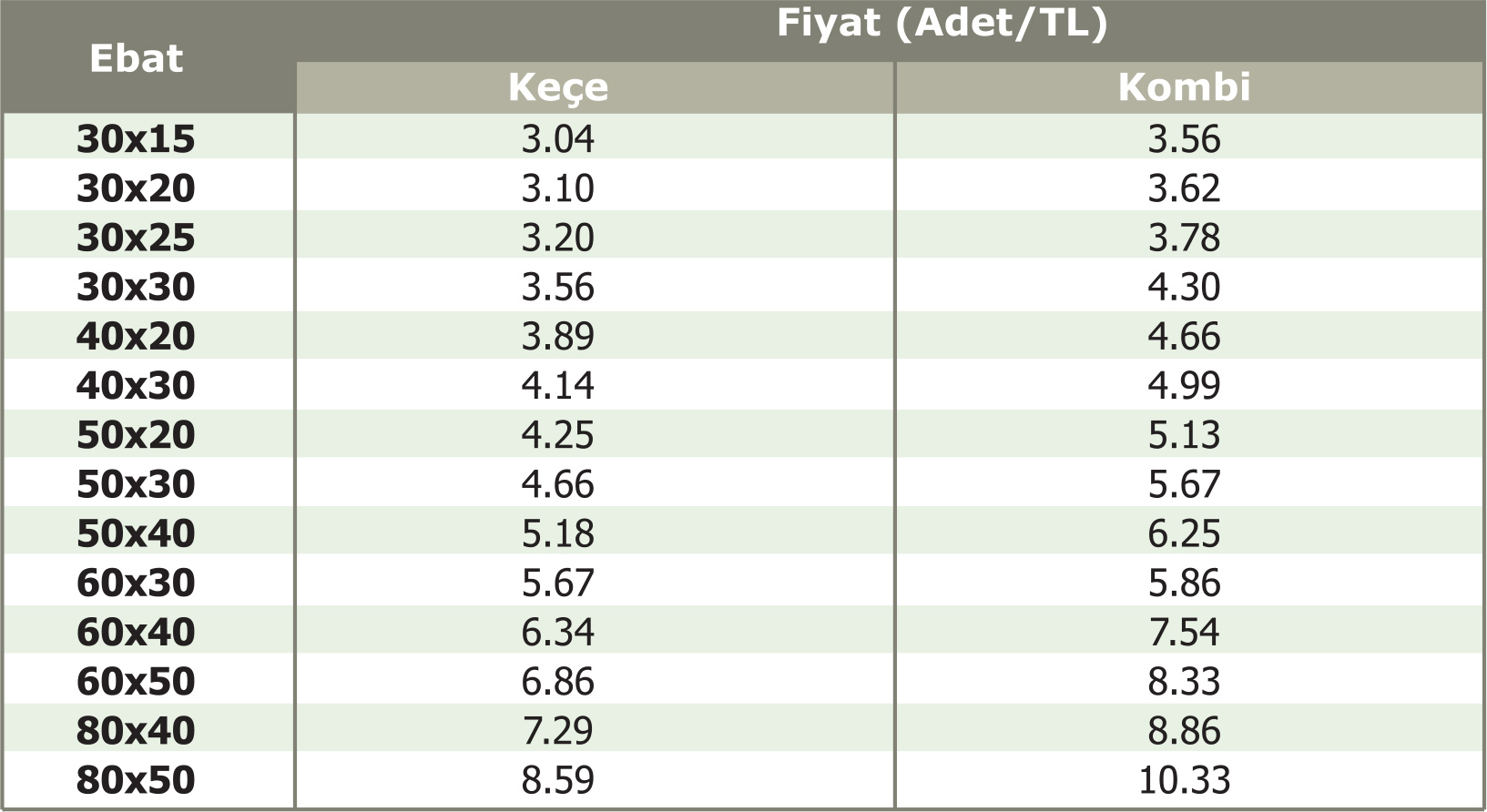Click the Kombi price 10.33
This screenshot has height=812, width=1487.
[1184, 780]
